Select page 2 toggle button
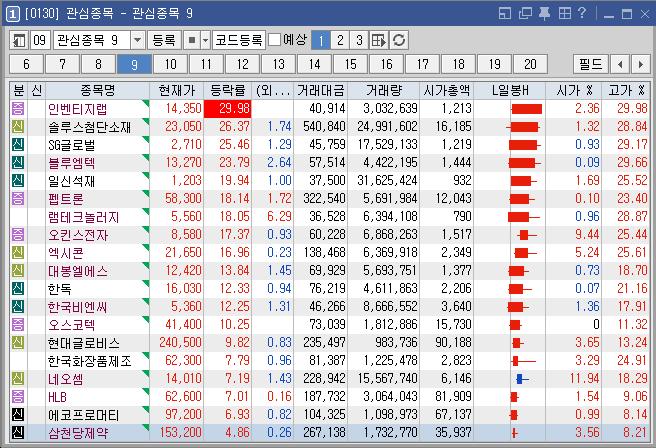656x448 pixels. (340, 41)
